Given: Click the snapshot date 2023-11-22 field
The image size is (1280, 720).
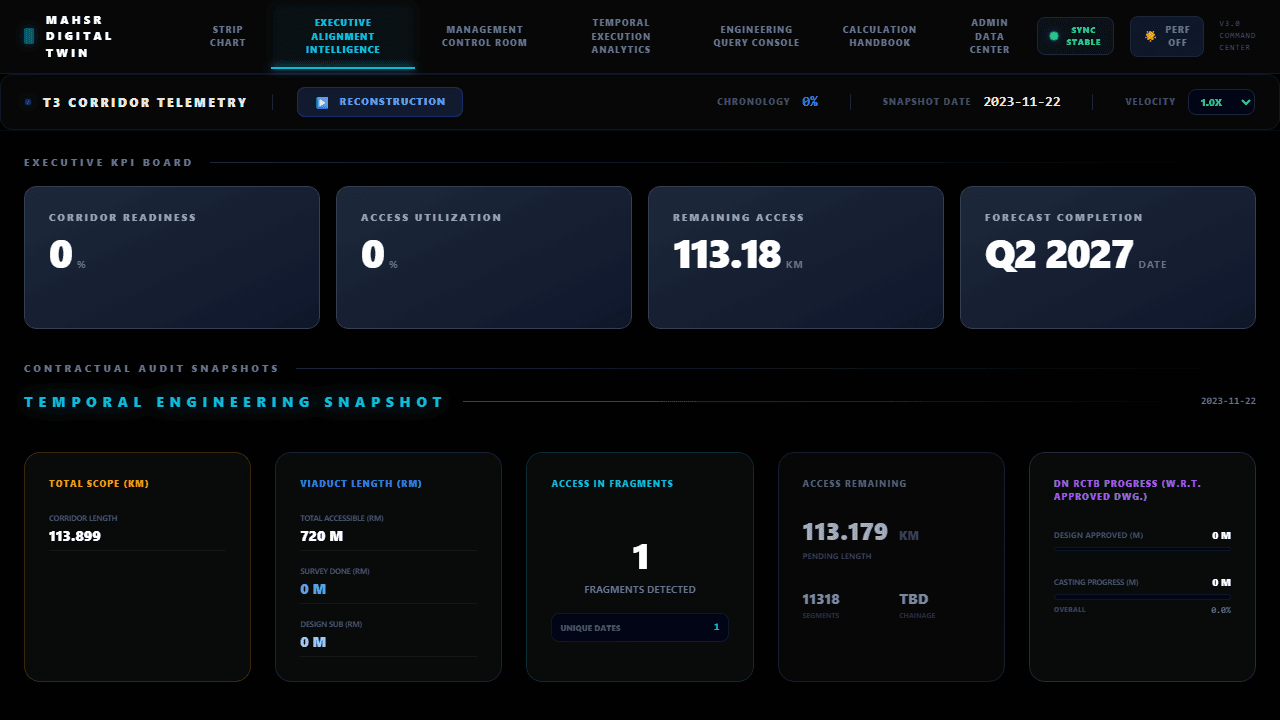Looking at the screenshot, I should [1022, 102].
